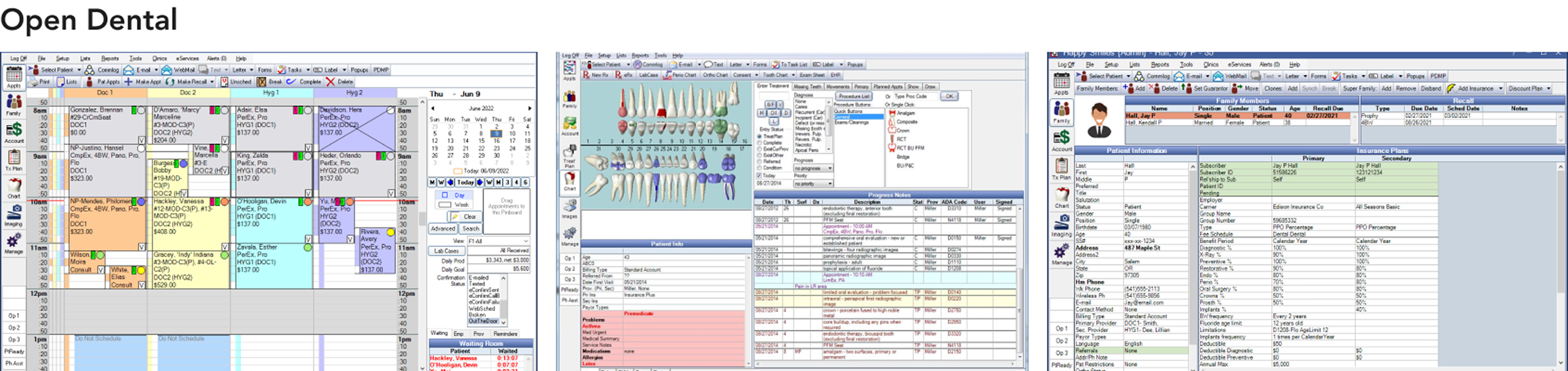The width and height of the screenshot is (1568, 371).
Task: Click Add Insurance in the family window
Action: tap(1471, 88)
